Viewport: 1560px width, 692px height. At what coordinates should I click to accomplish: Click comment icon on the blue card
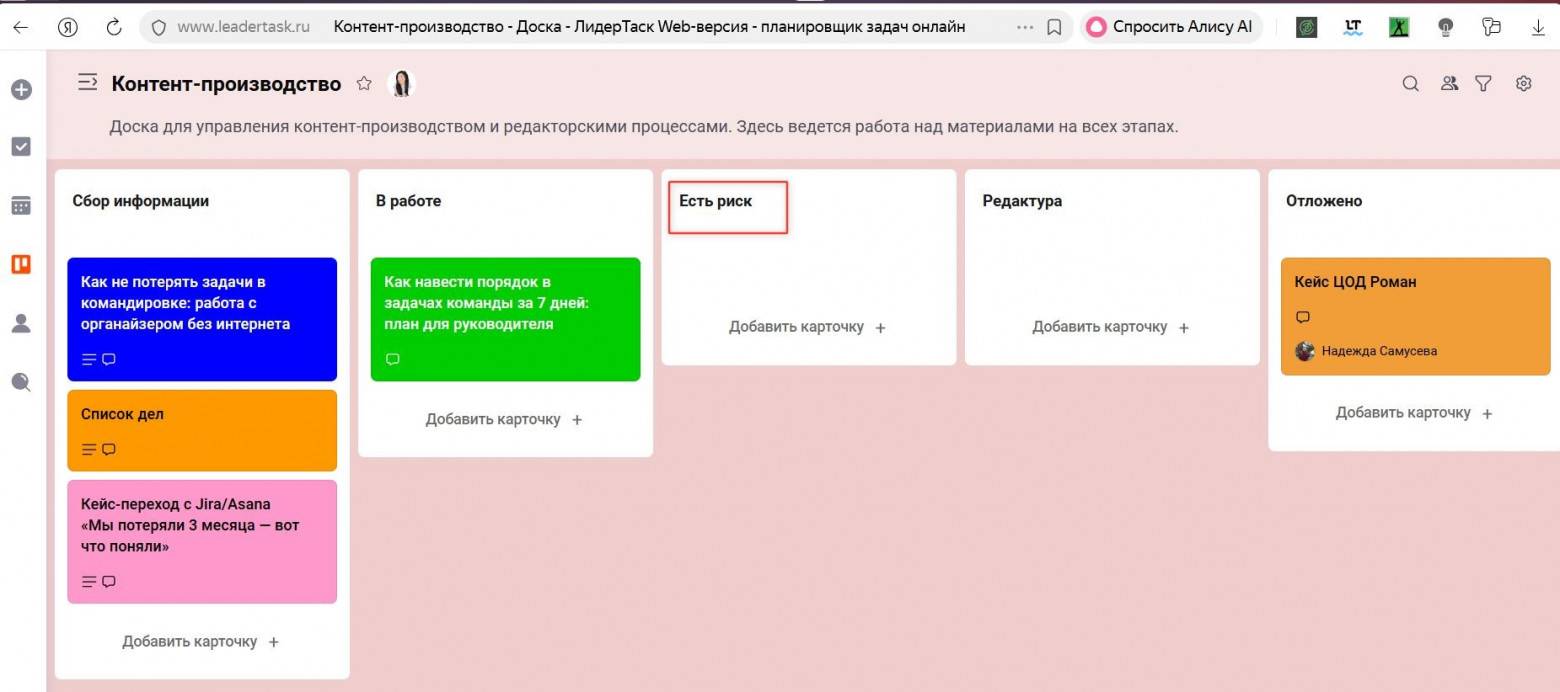[x=109, y=359]
